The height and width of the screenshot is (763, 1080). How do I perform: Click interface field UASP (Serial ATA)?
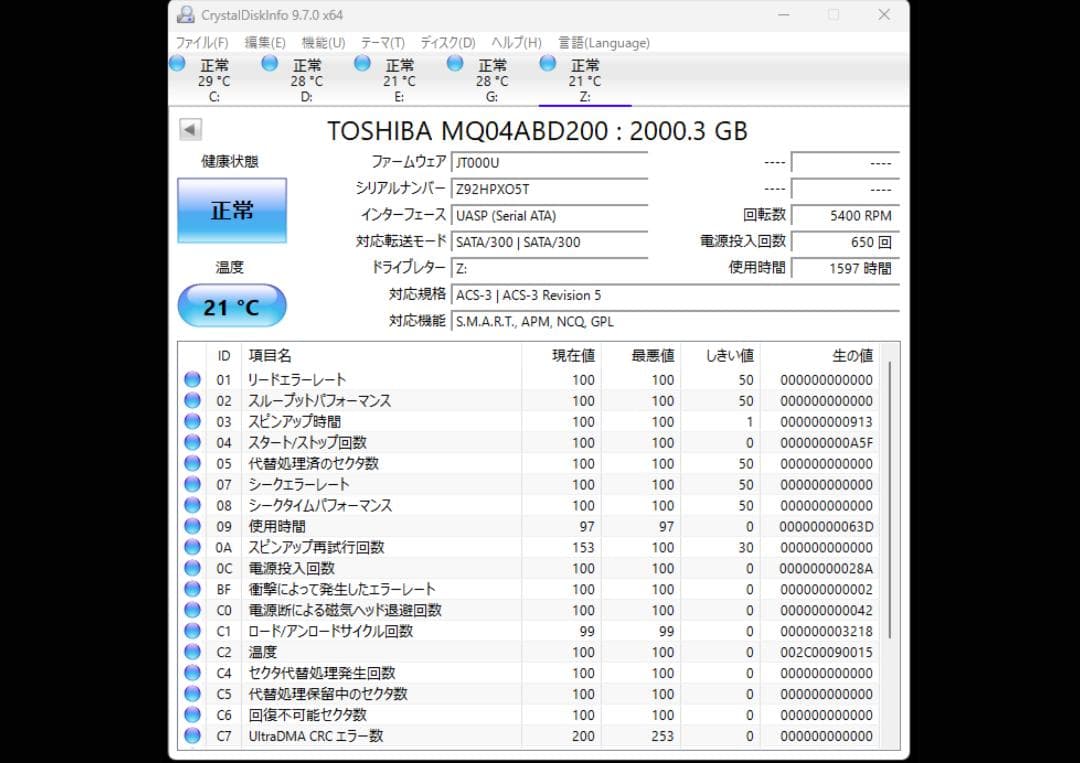point(550,216)
